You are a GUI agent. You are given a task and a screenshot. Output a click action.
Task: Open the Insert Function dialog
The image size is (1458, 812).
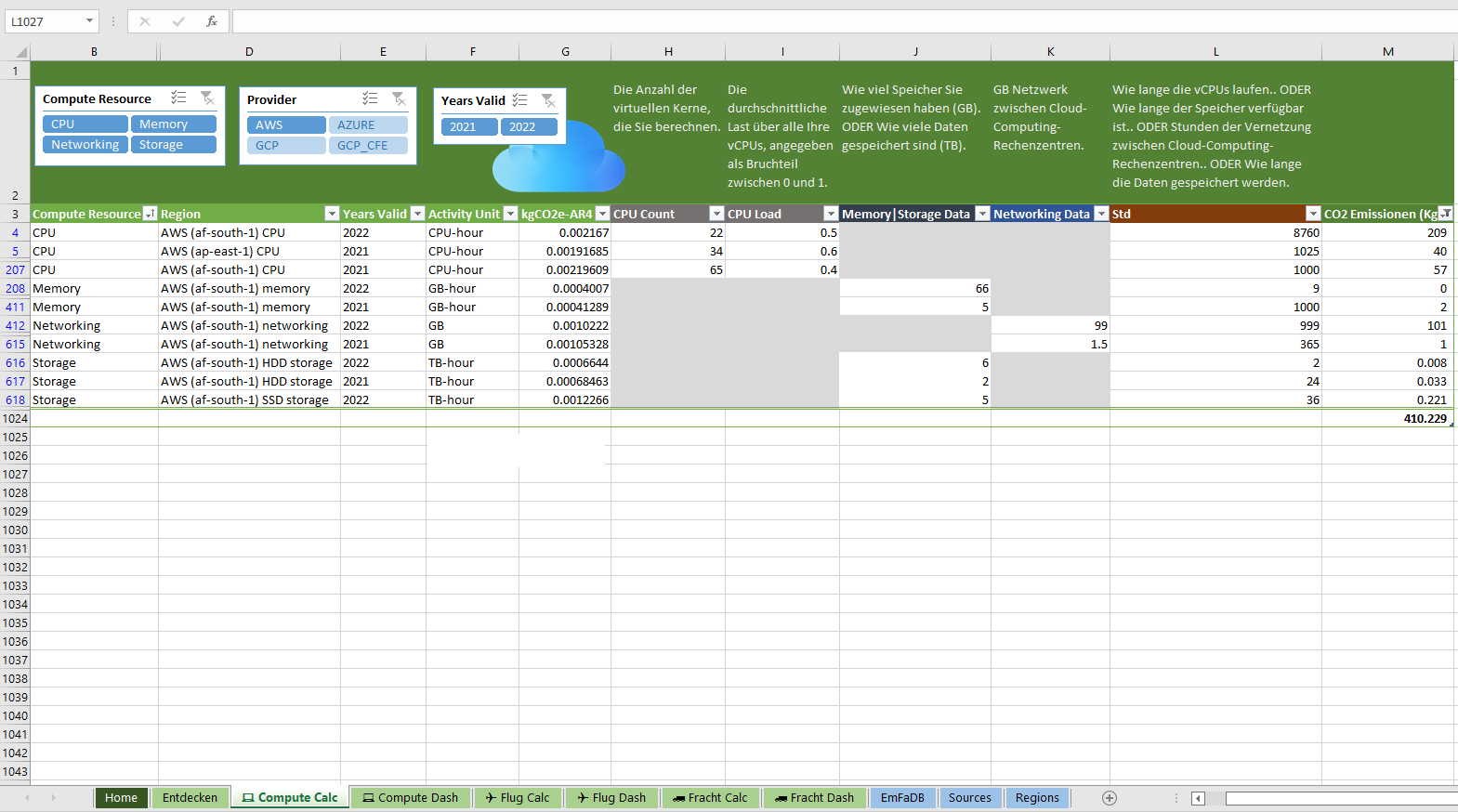(x=212, y=21)
